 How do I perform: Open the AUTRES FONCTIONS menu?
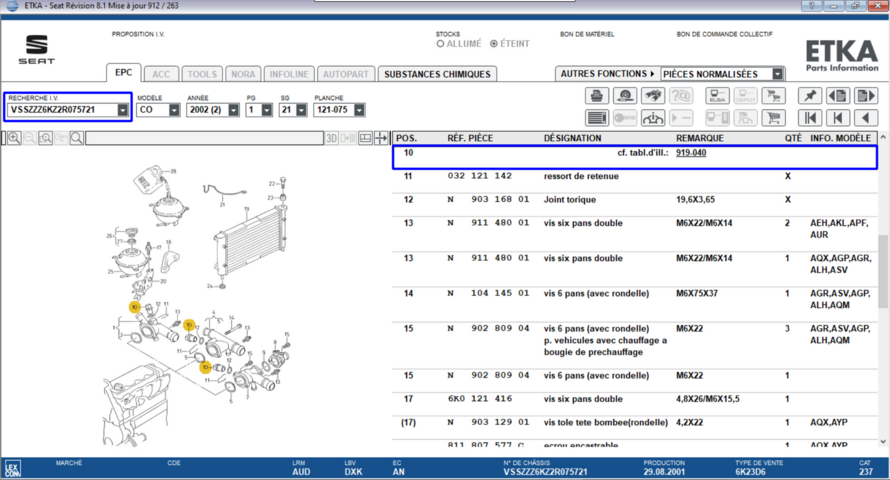click(x=607, y=74)
